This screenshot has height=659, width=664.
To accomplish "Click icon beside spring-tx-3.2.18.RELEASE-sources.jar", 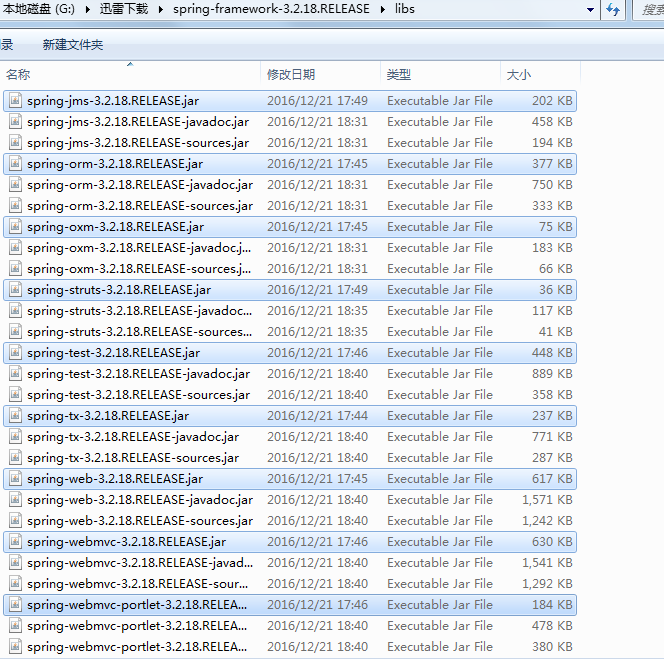I will tap(16, 458).
